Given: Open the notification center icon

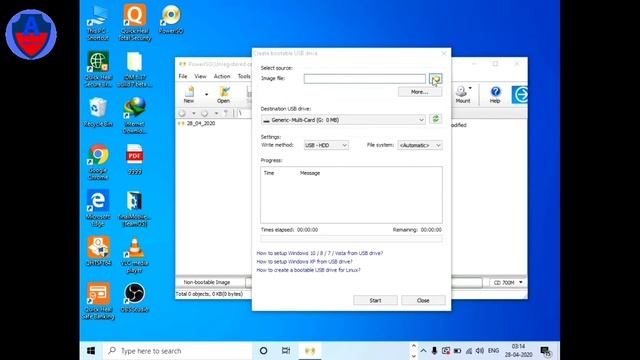Looking at the screenshot, I should tap(546, 351).
